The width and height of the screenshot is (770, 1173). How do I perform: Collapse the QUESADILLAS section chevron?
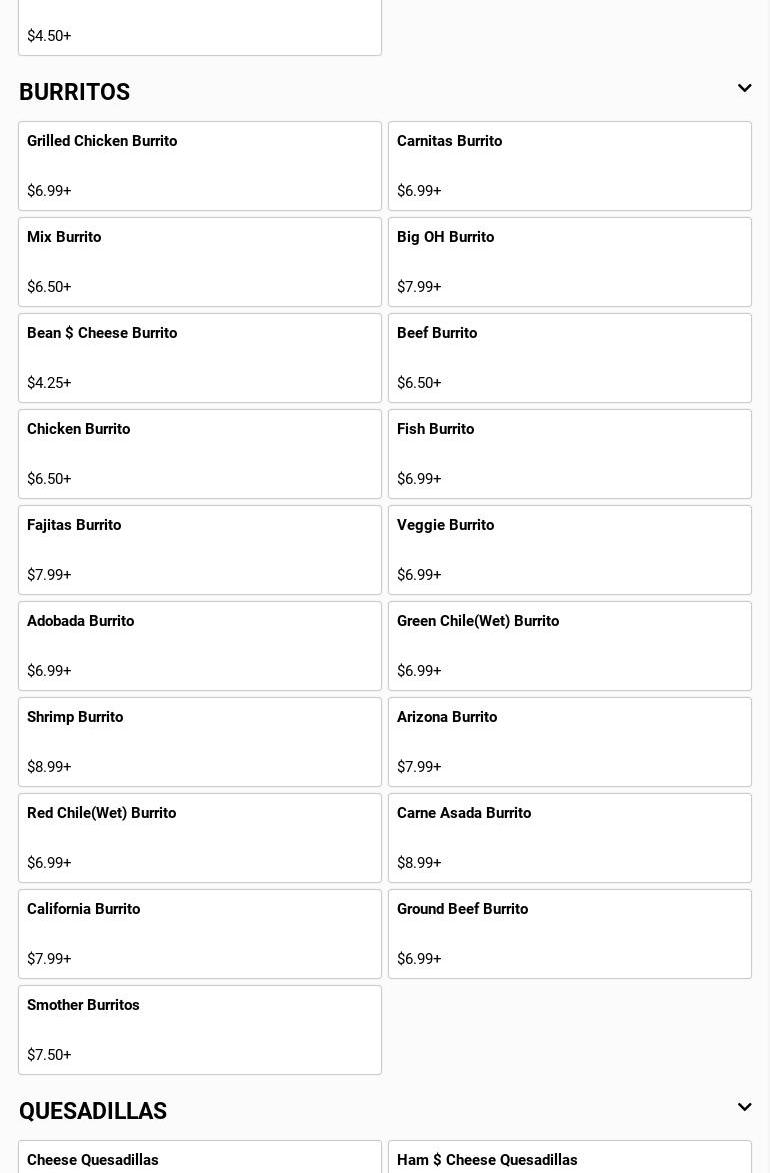pyautogui.click(x=744, y=1108)
